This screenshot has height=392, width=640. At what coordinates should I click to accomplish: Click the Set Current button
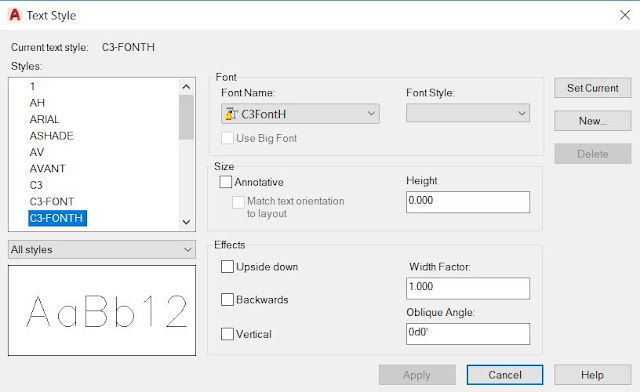pos(593,88)
